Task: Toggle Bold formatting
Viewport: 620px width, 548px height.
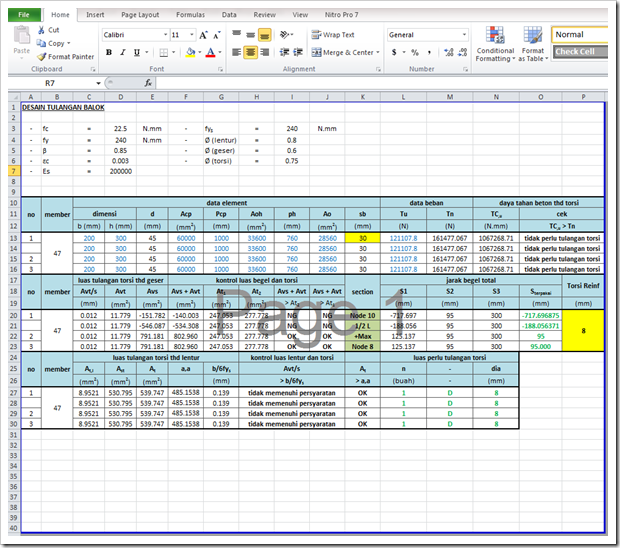Action: pyautogui.click(x=109, y=52)
